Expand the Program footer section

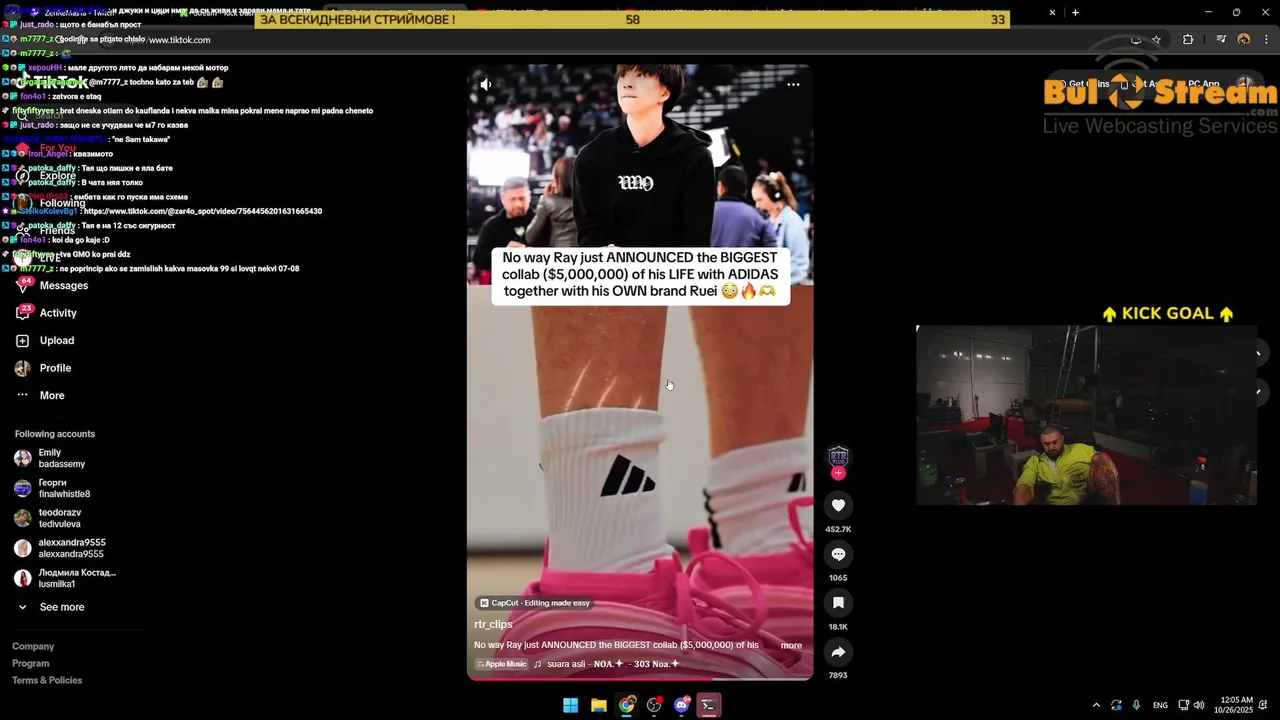tap(31, 663)
